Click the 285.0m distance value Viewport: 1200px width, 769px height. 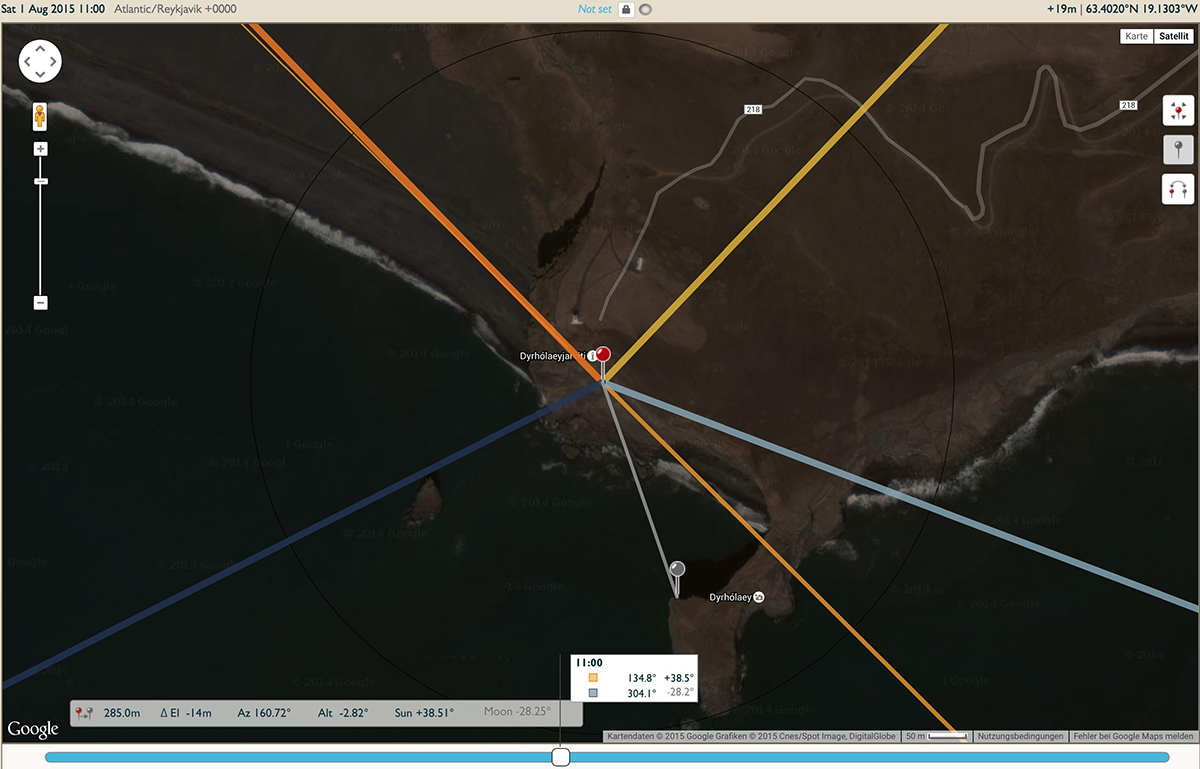(121, 713)
